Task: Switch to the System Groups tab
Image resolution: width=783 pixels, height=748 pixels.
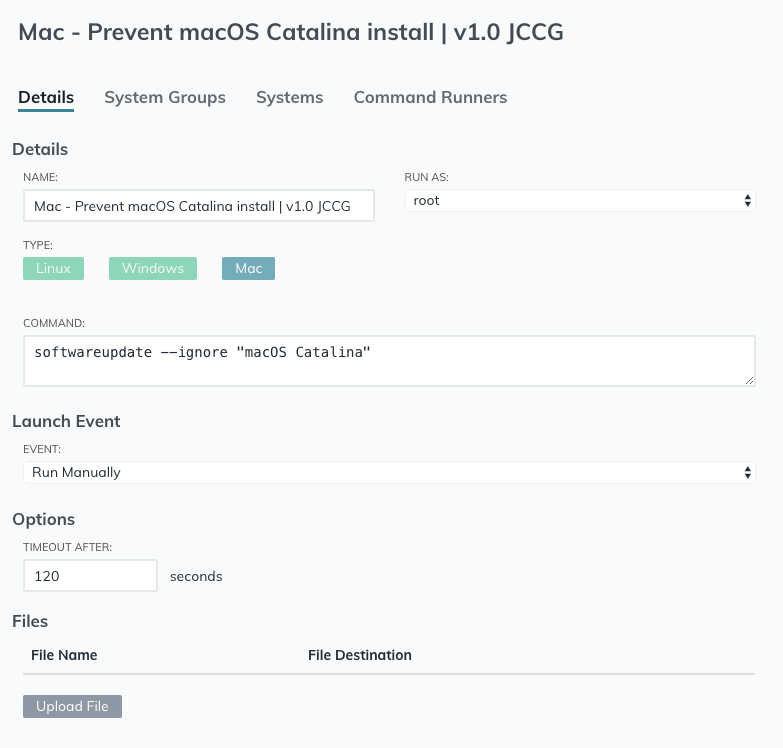Action: click(x=165, y=97)
